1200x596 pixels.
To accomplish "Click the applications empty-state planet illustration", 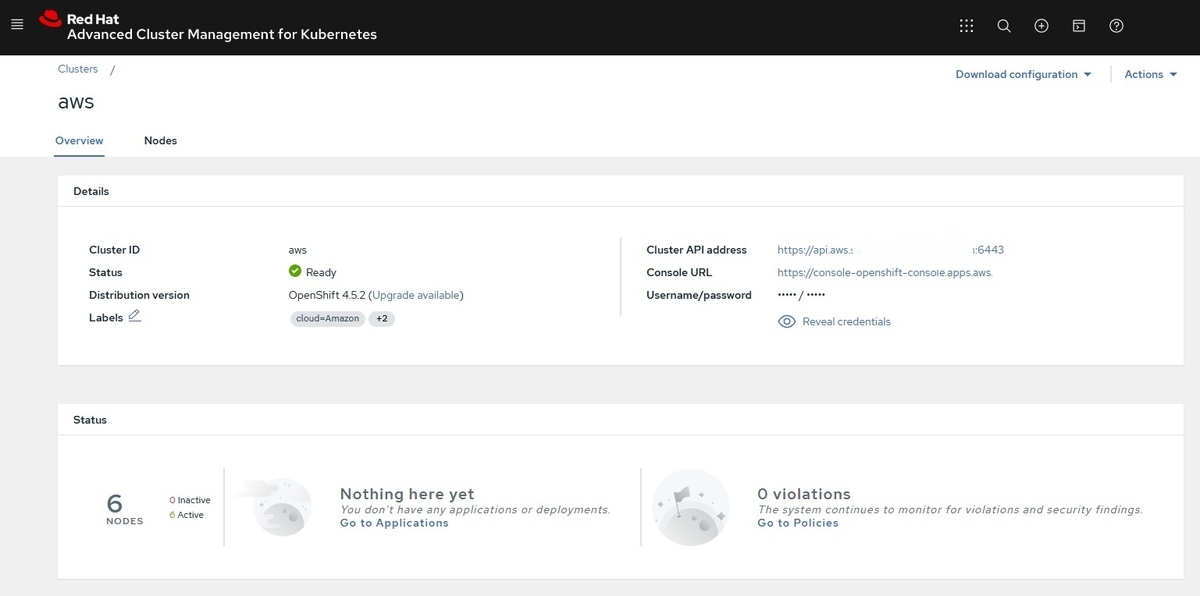I will click(274, 507).
